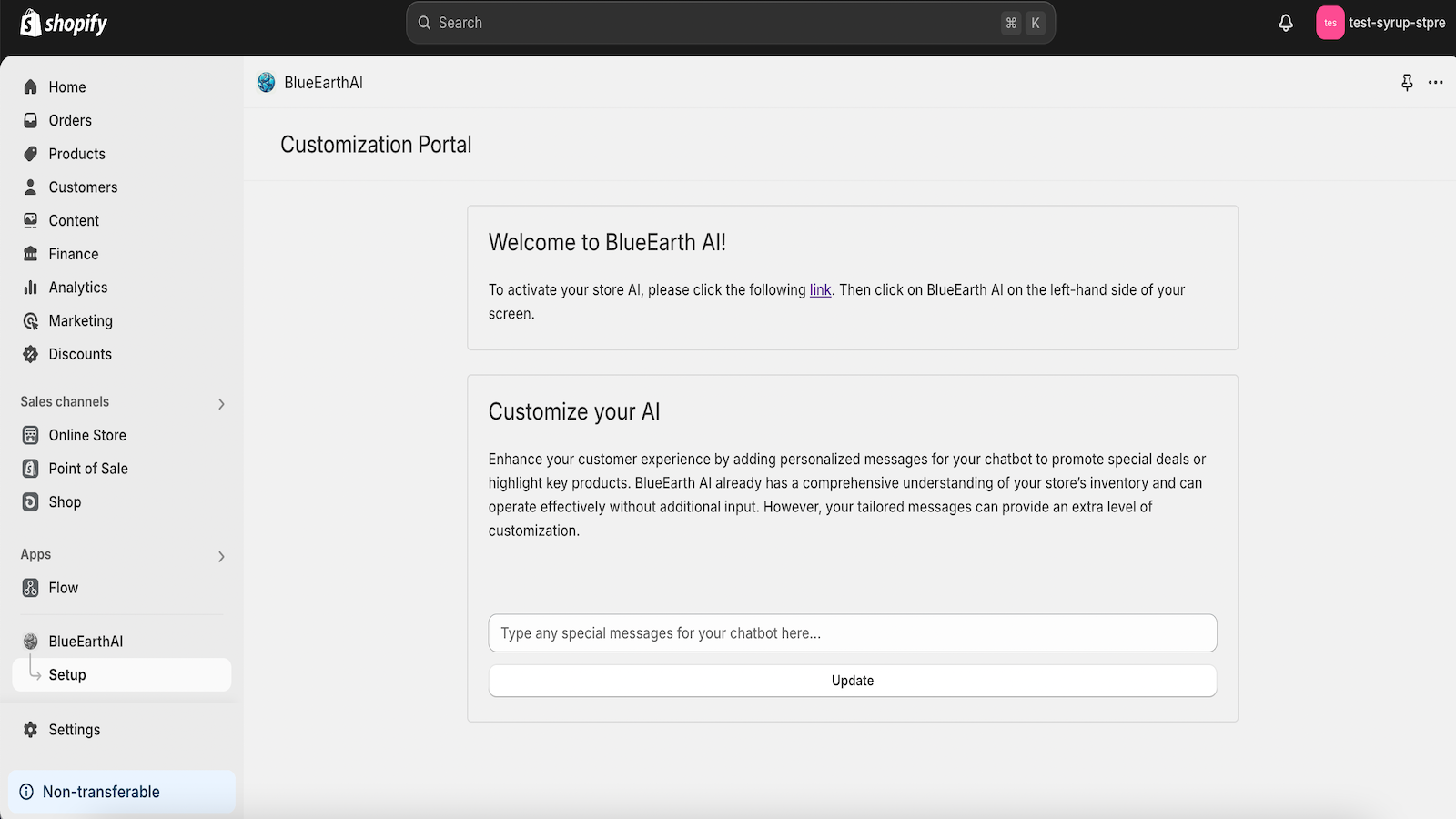The height and width of the screenshot is (819, 1456).
Task: Click the Marketing target icon
Action: pos(30,321)
